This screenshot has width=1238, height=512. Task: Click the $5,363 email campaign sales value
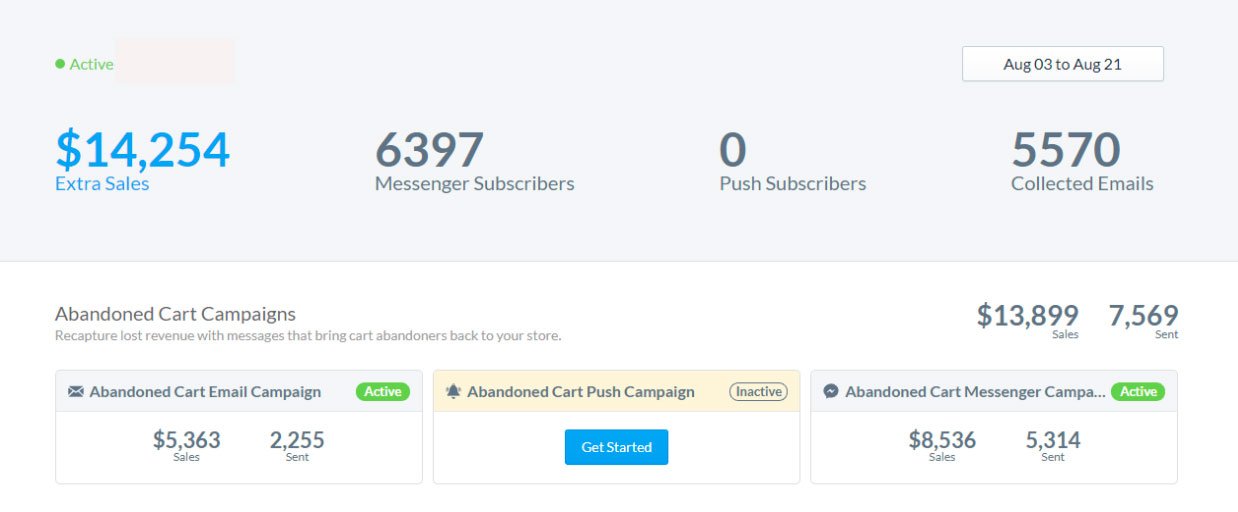coord(186,440)
